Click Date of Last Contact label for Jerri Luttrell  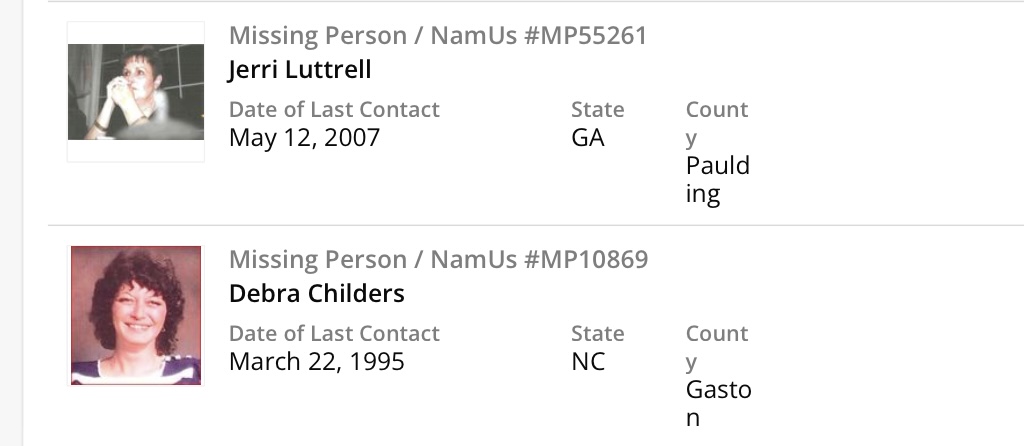(334, 110)
